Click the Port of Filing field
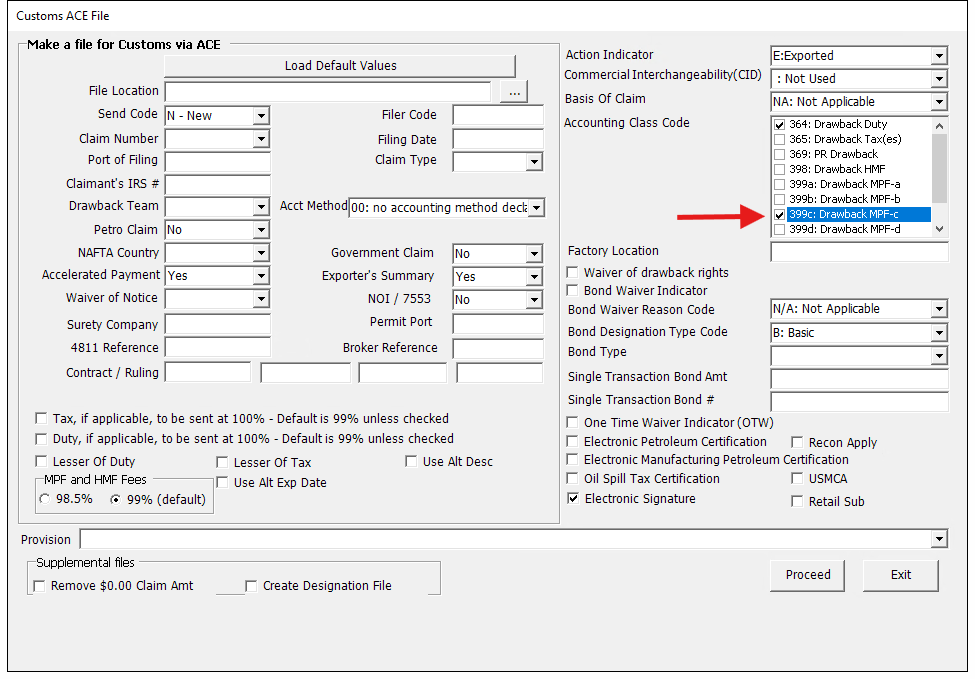The height and width of the screenshot is (679, 975). tap(218, 162)
